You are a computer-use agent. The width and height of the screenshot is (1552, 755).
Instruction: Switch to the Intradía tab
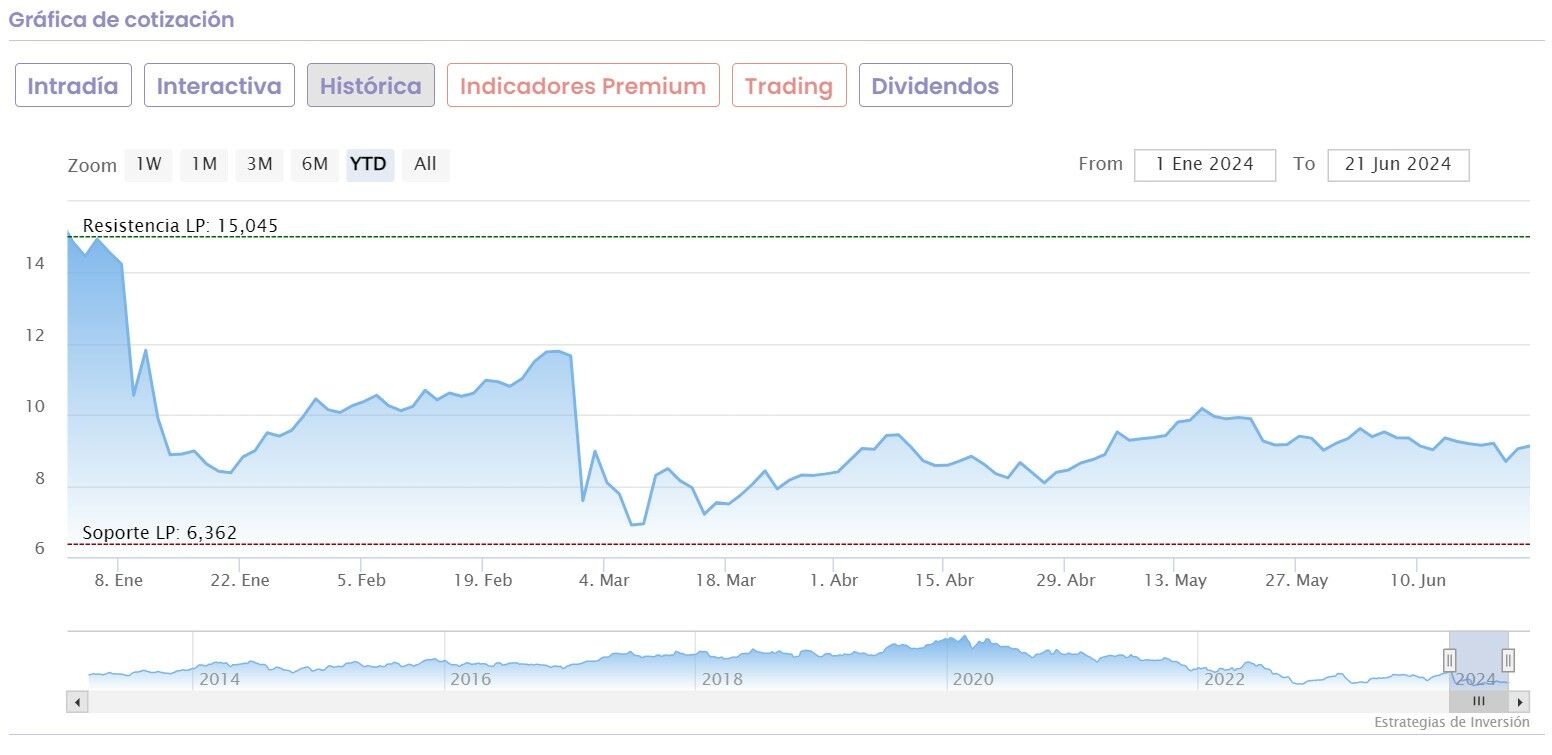tap(73, 86)
